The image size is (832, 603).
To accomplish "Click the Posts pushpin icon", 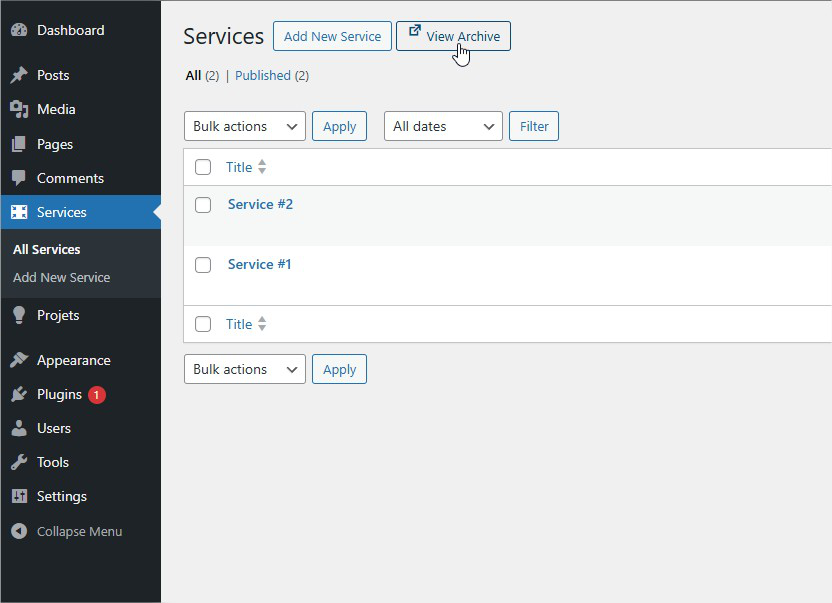I will 19,75.
